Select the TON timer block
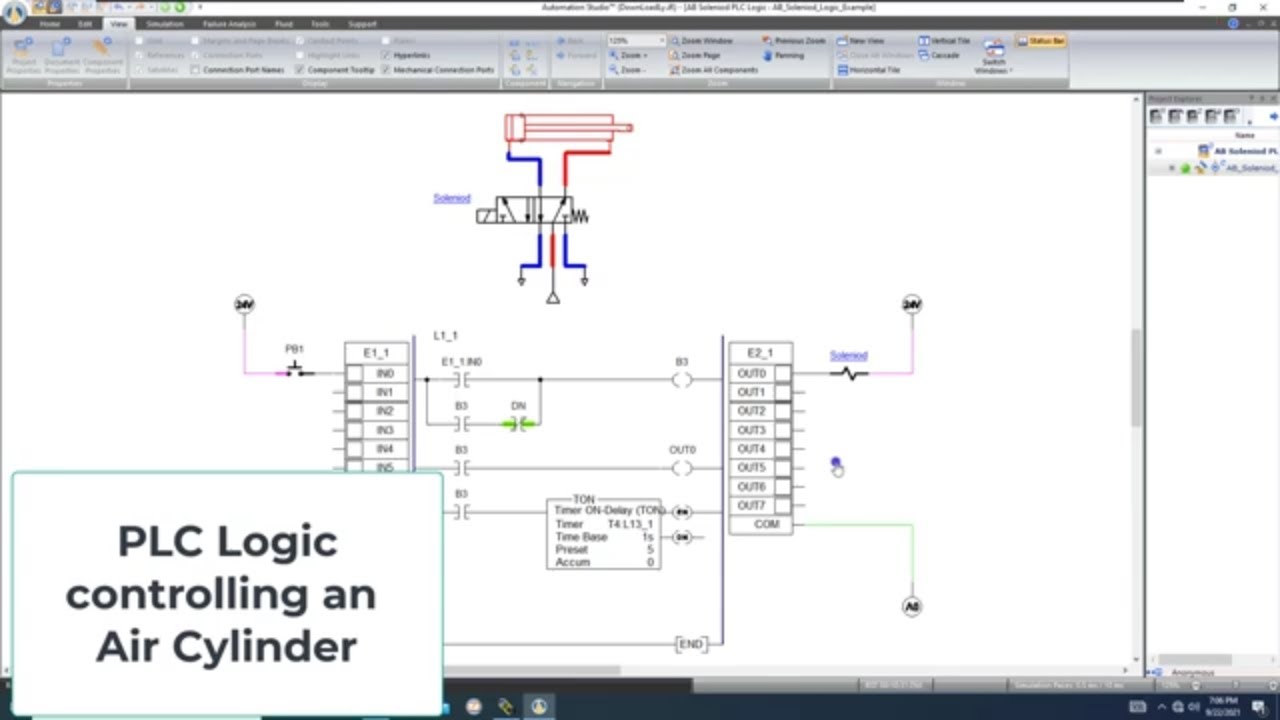 [603, 534]
